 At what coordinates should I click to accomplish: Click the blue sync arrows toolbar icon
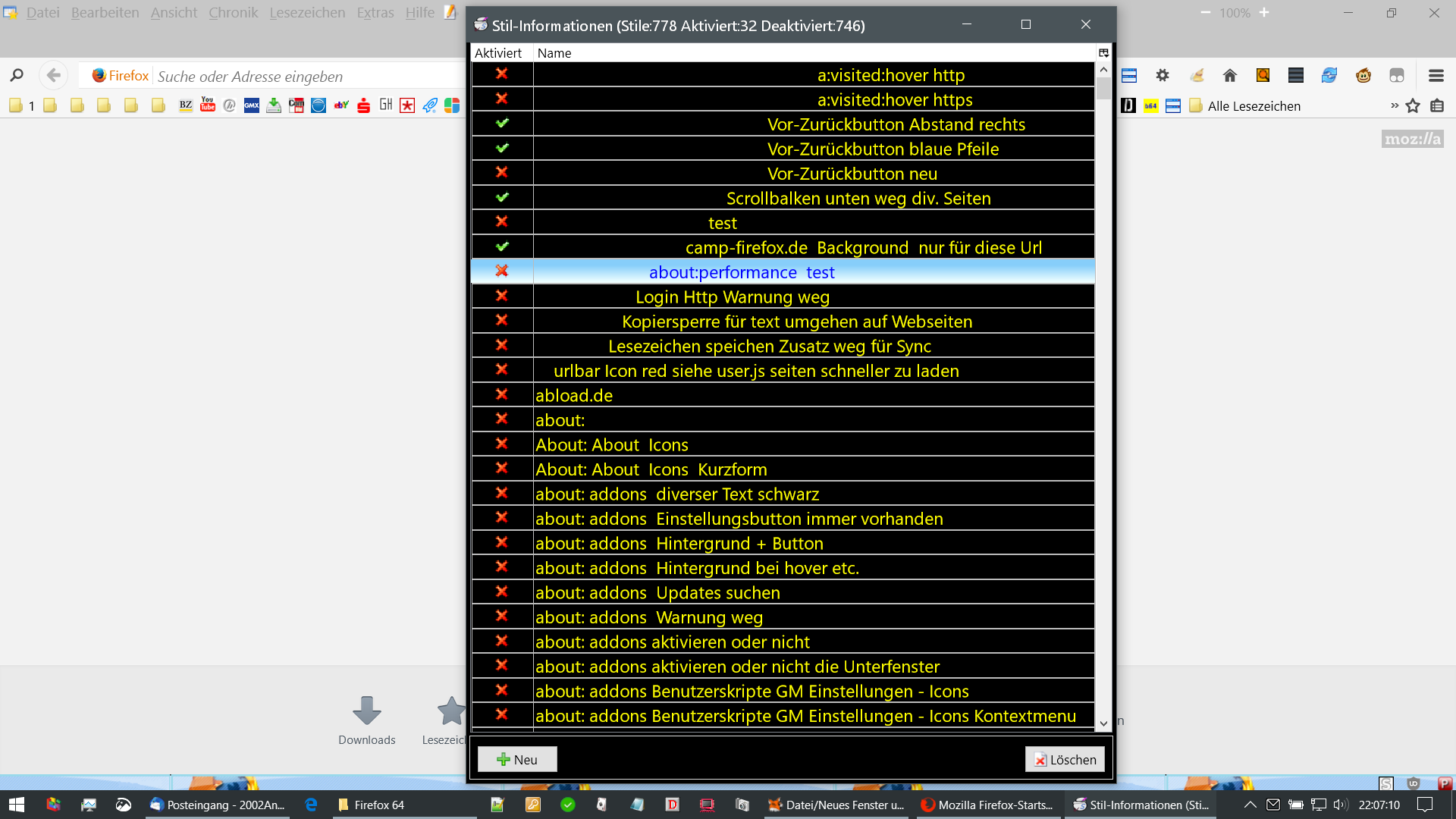pyautogui.click(x=1329, y=75)
